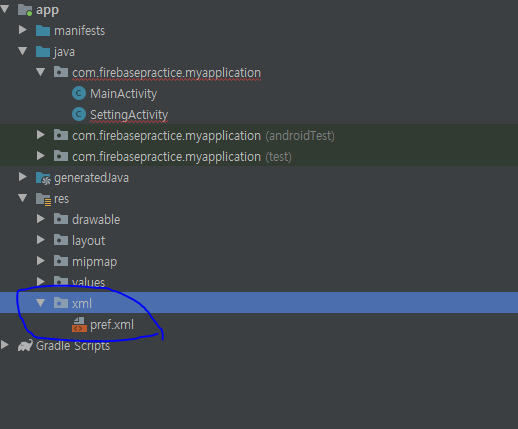Open the SettingActivity class

coord(129,115)
